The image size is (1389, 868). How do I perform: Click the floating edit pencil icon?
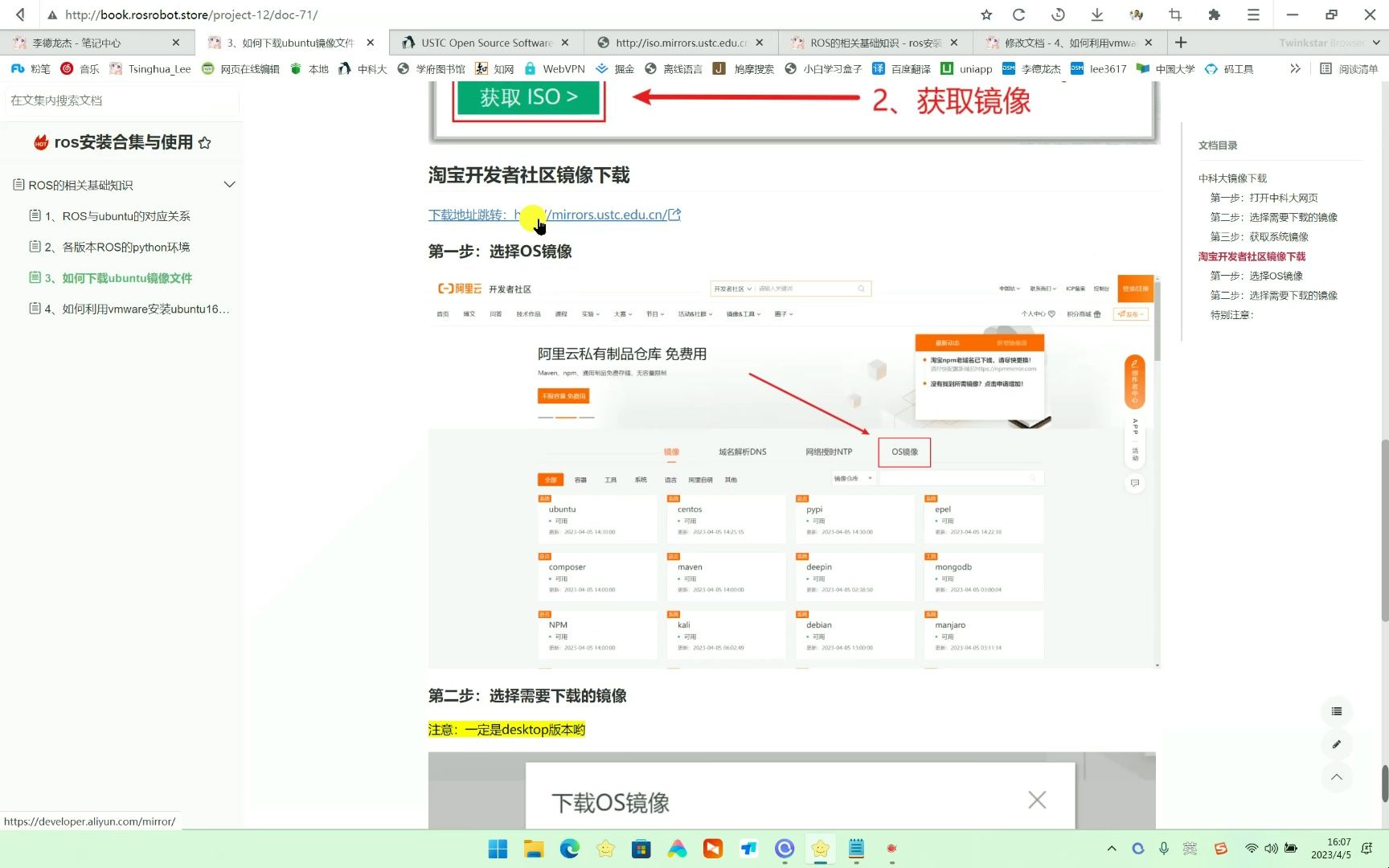[x=1337, y=744]
